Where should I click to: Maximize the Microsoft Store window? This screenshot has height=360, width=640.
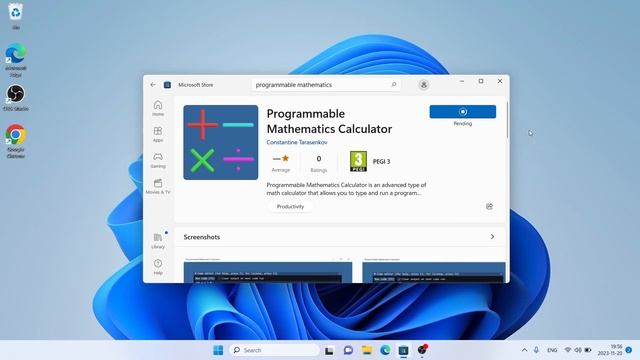click(481, 81)
